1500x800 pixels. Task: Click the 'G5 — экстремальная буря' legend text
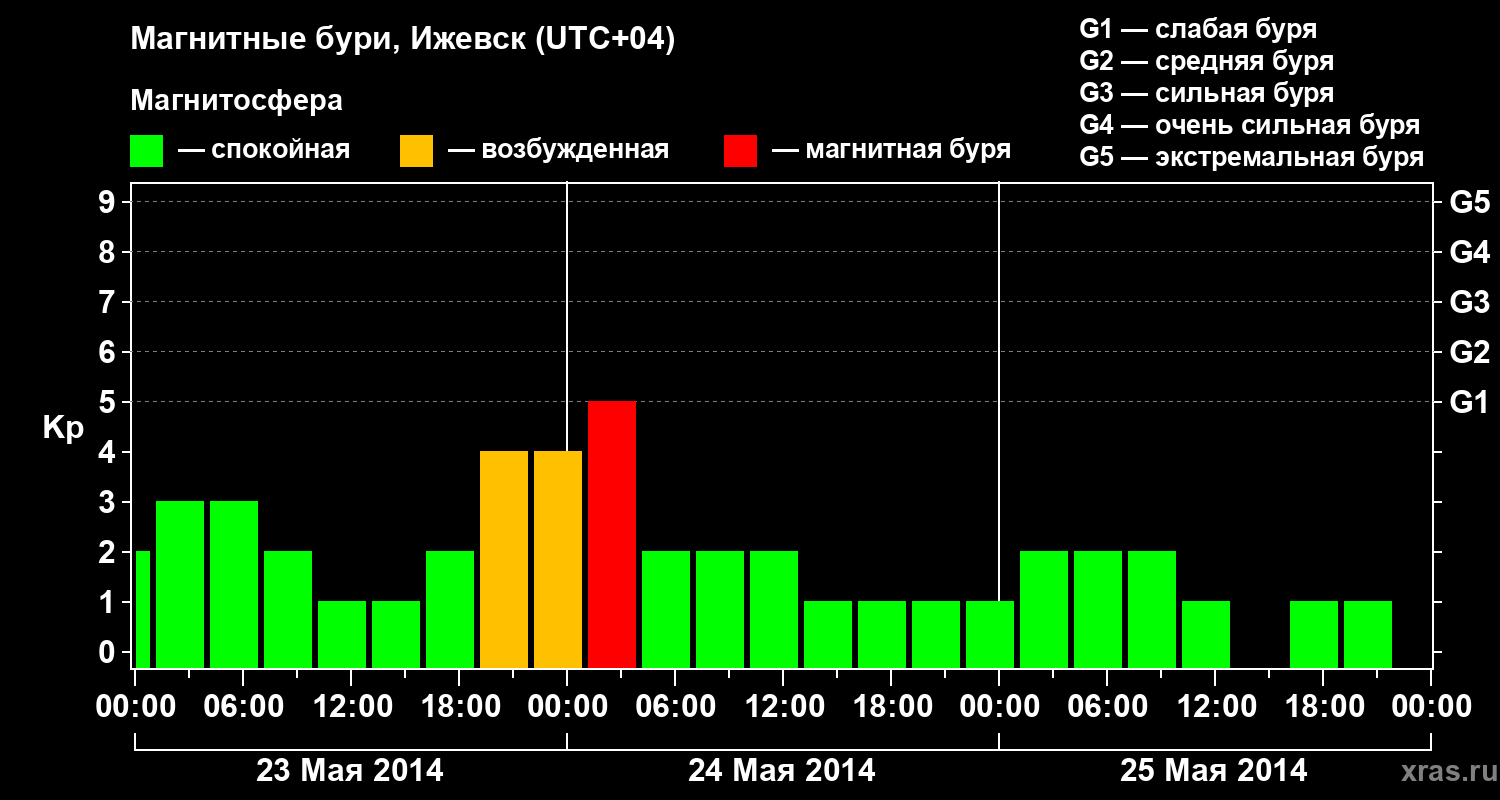coord(1252,157)
